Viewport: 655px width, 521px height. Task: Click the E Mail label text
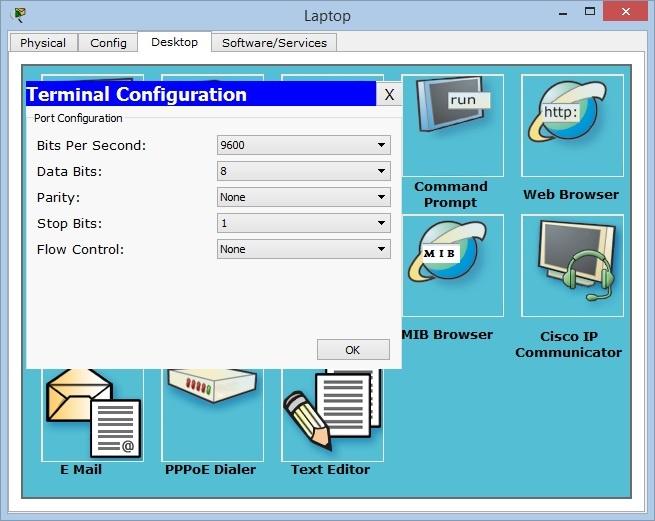pyautogui.click(x=81, y=469)
